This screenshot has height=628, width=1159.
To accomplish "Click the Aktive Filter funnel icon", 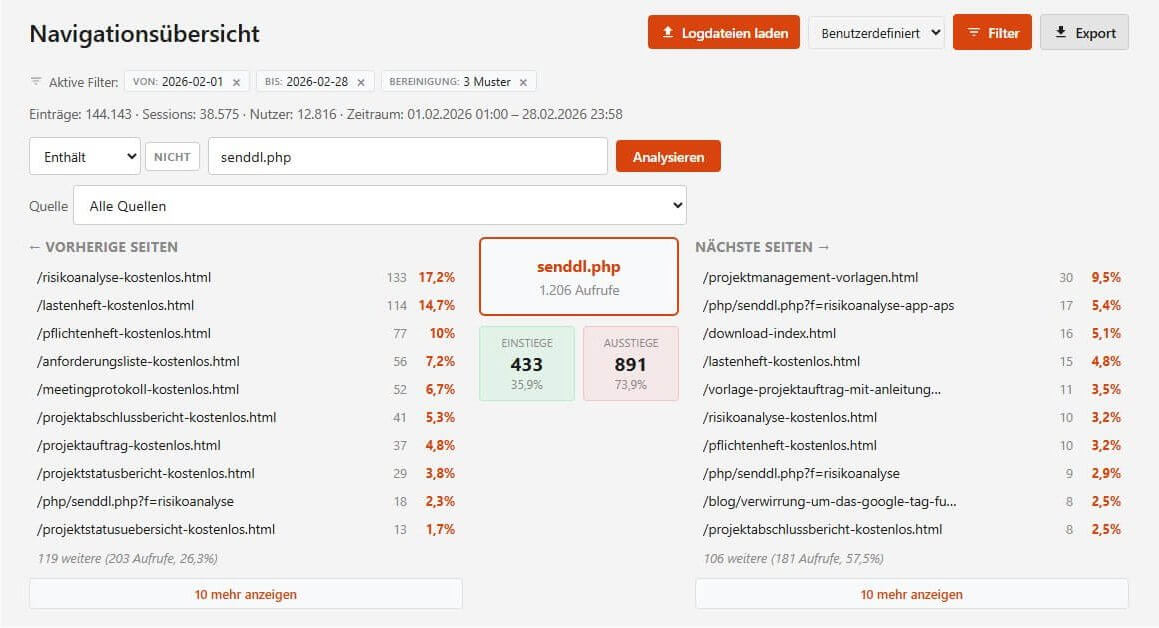I will (36, 82).
